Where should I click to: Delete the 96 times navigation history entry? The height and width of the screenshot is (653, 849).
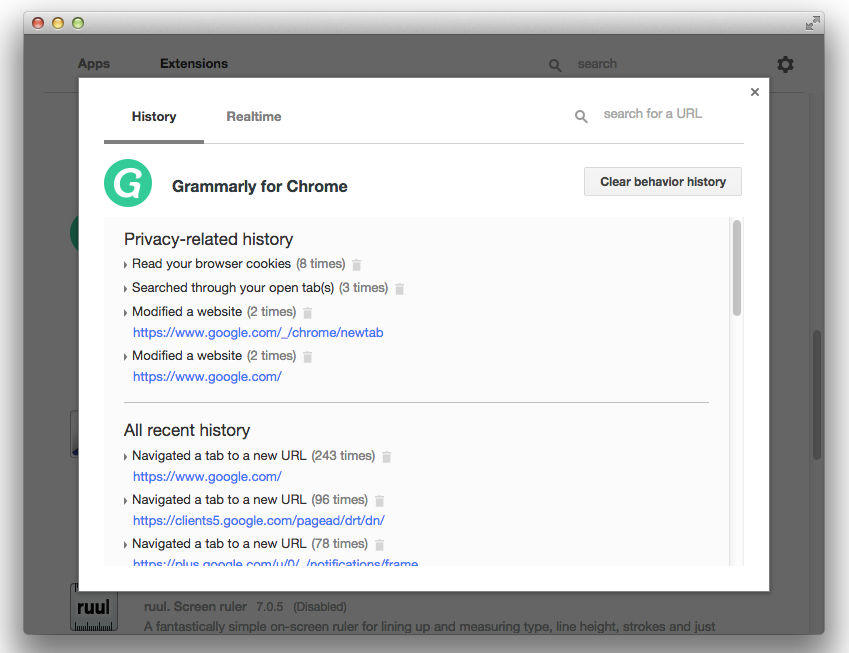379,500
